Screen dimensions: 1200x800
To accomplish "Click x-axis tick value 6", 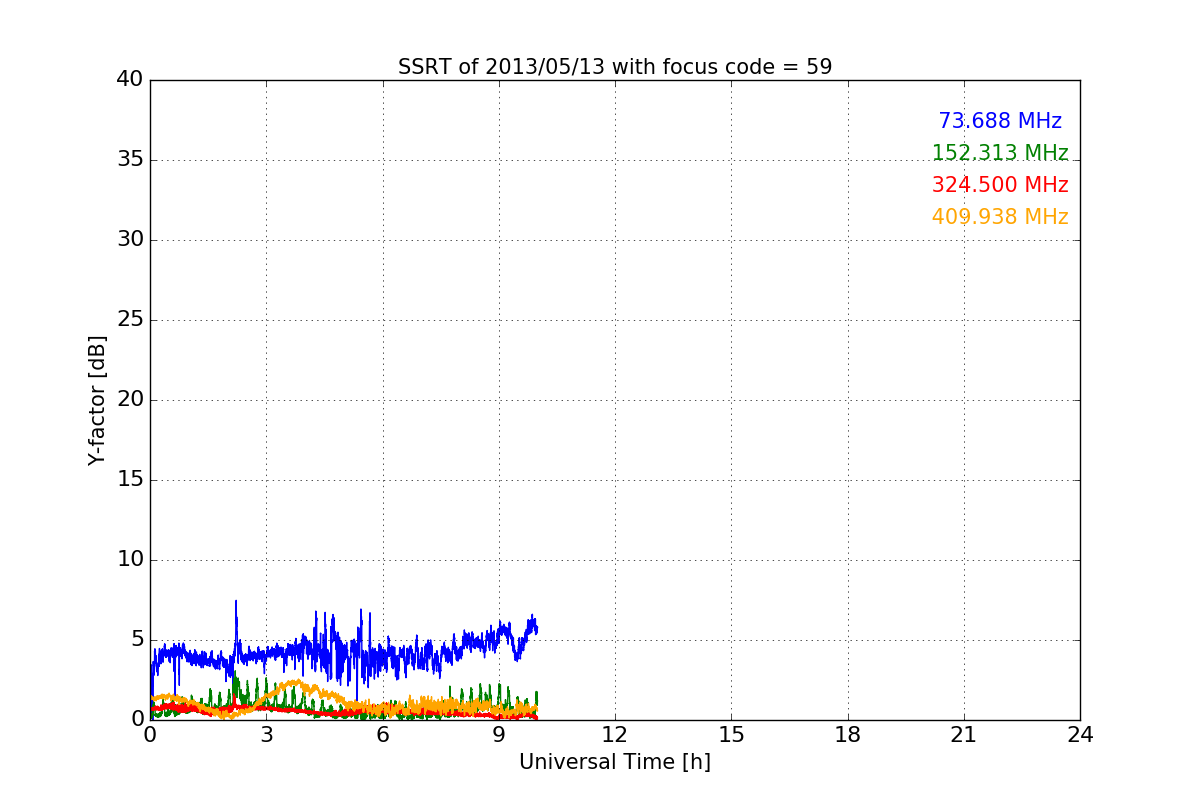I will click(383, 735).
